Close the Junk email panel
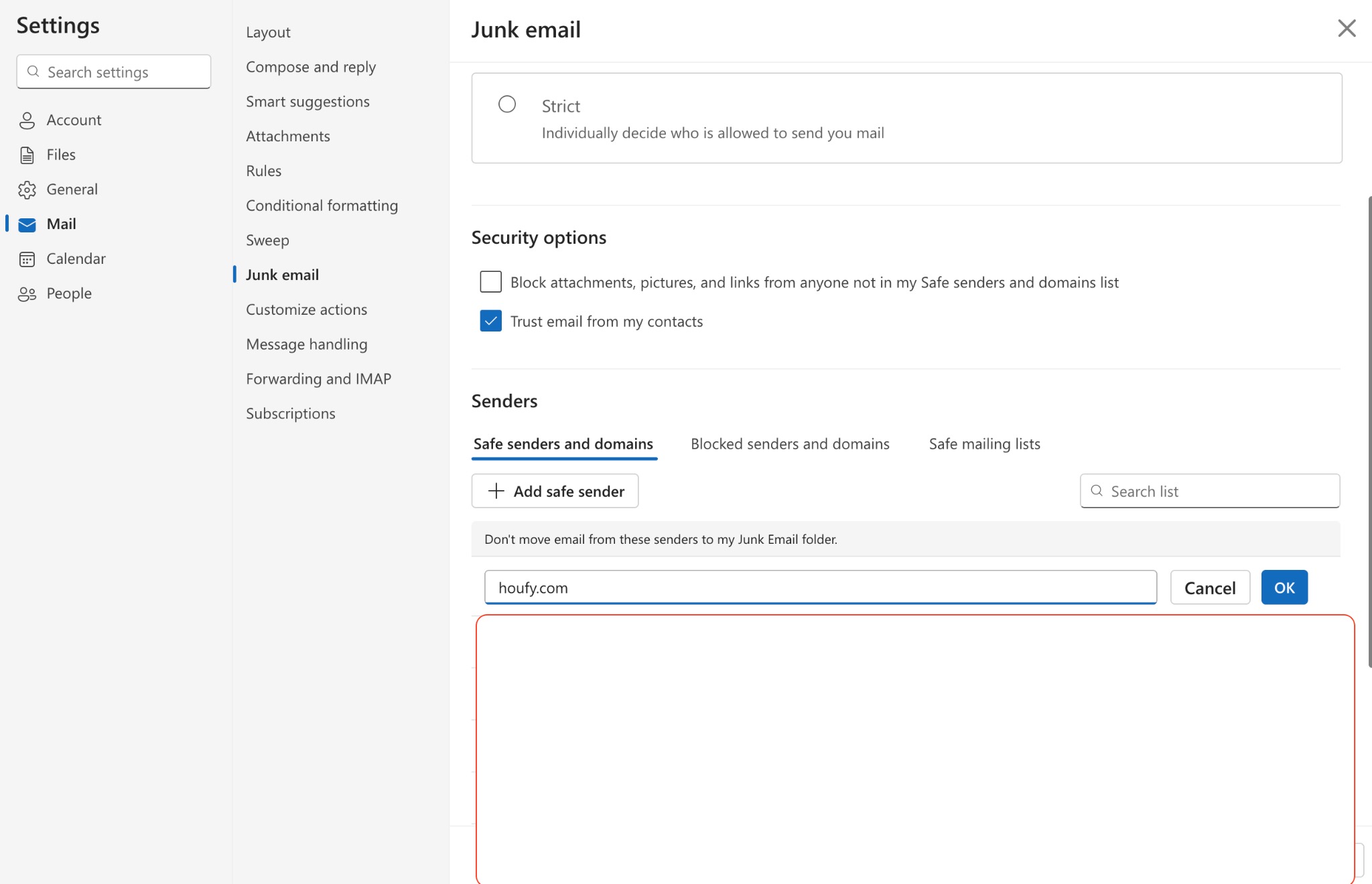 tap(1347, 28)
